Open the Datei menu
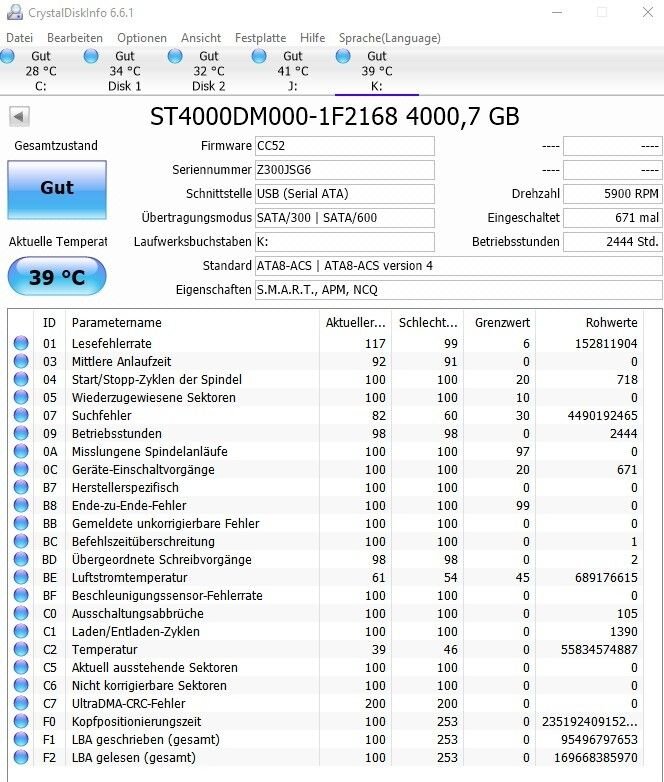Screen dimensions: 664x782 click(x=19, y=38)
